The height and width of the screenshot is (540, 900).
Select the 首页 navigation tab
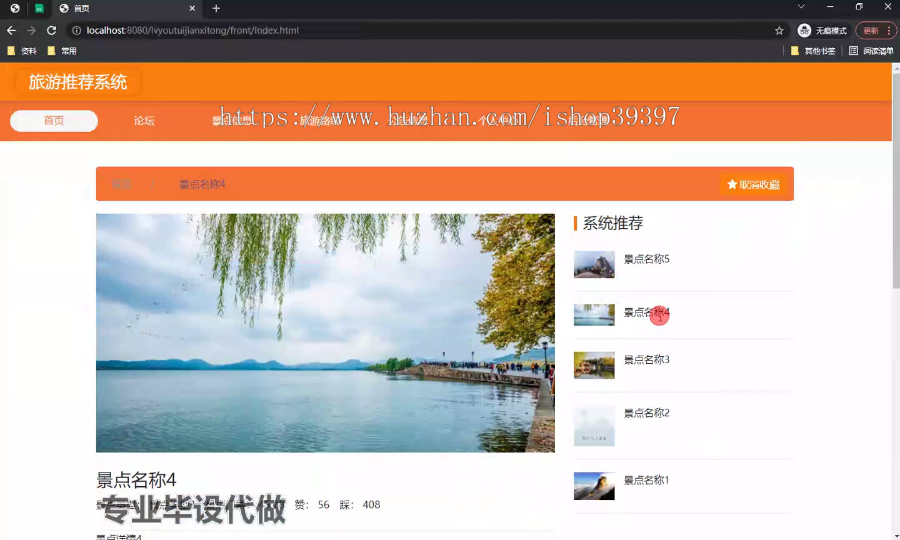pyautogui.click(x=54, y=121)
